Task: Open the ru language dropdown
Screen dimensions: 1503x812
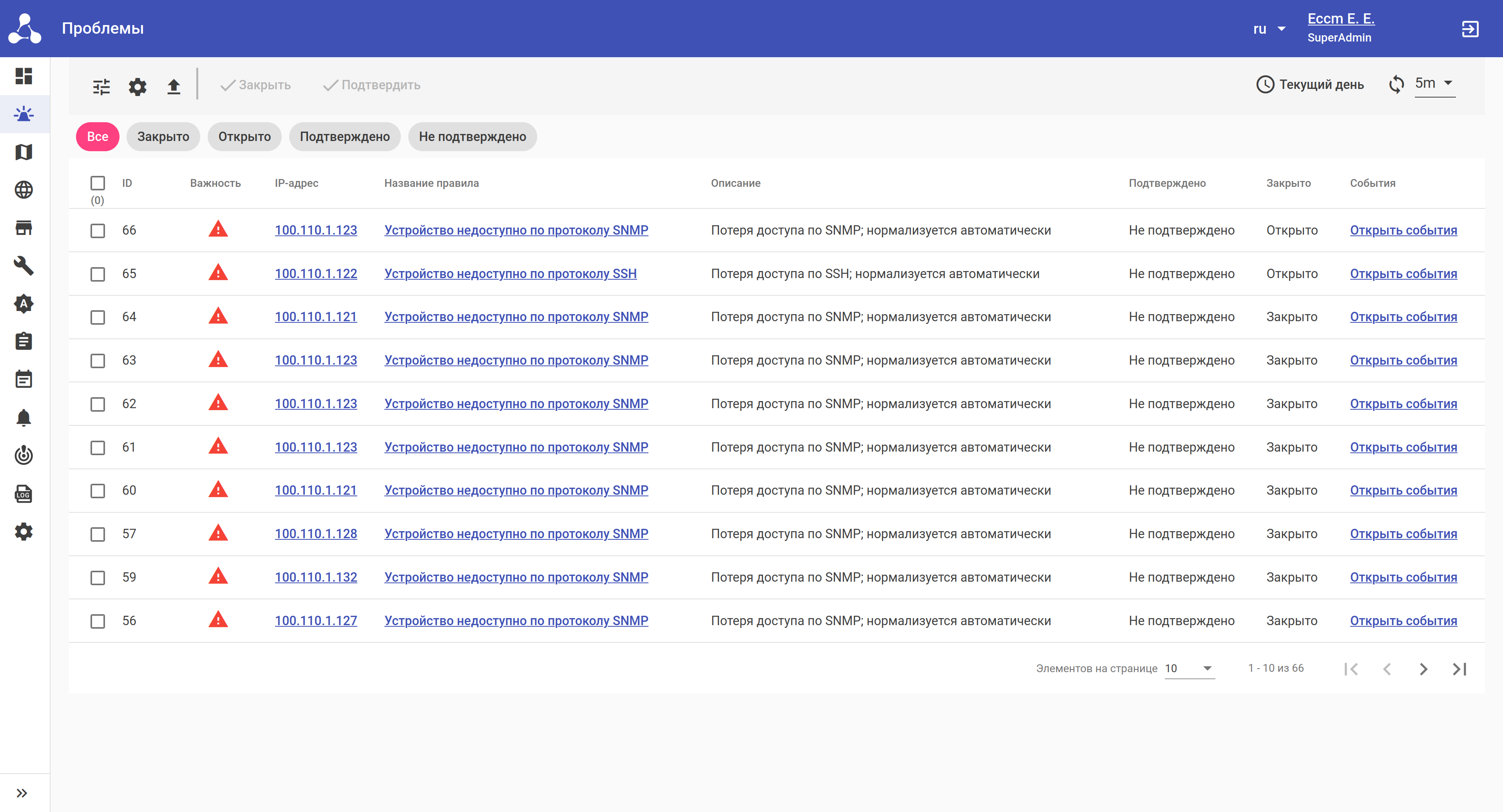Action: [1269, 29]
